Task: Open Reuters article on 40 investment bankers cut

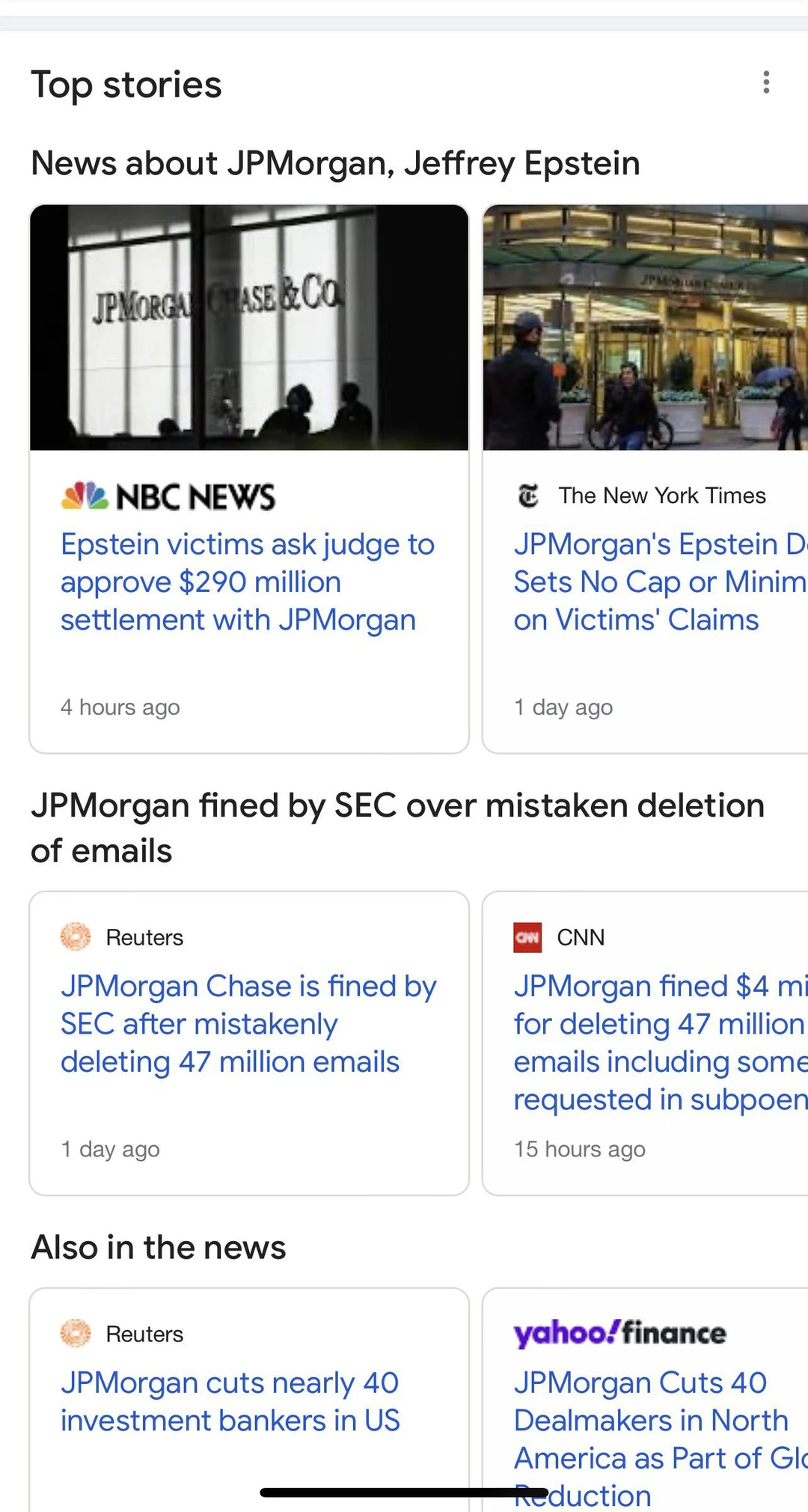Action: coord(230,1402)
